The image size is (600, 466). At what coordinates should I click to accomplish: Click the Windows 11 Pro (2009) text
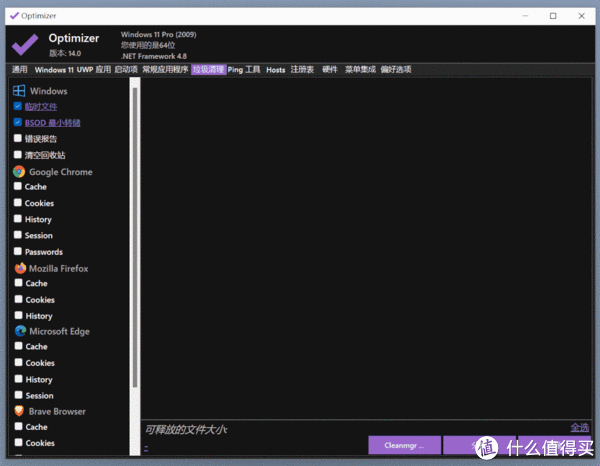pyautogui.click(x=158, y=34)
